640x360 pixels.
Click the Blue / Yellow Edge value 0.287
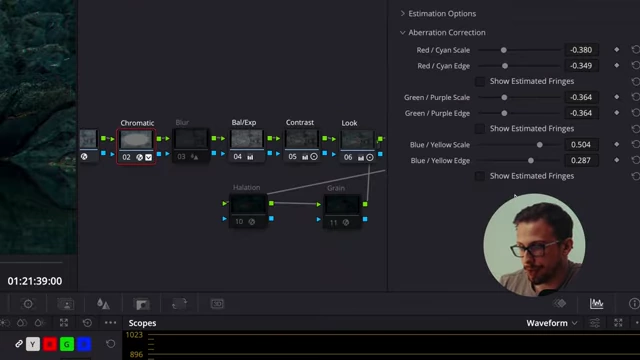pos(581,160)
